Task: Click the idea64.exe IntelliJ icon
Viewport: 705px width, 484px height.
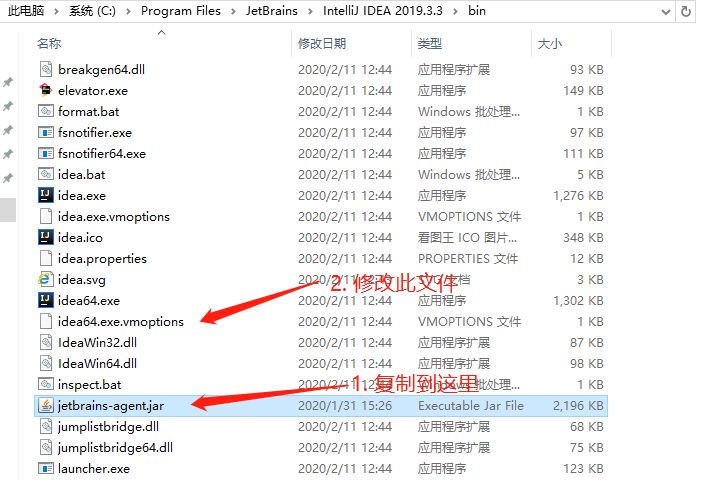Action: coord(46,300)
